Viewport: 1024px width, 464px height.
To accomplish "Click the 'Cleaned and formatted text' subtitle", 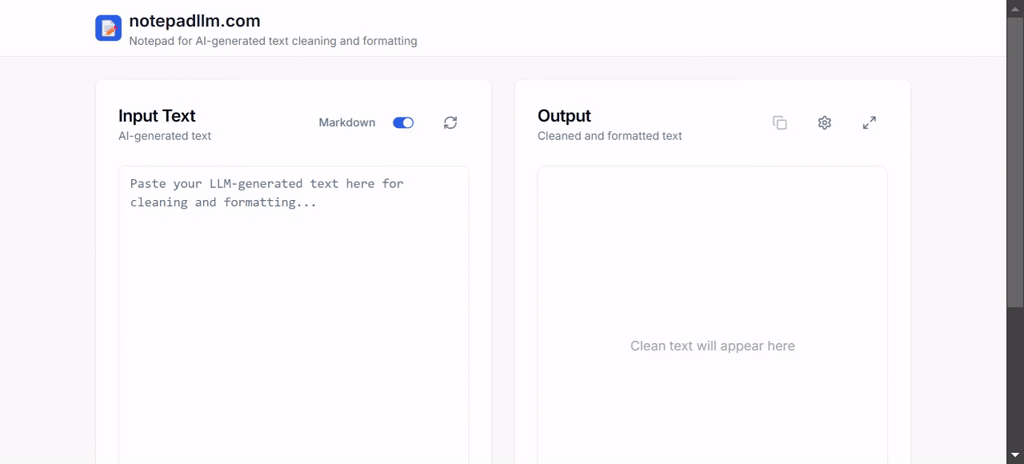I will click(x=610, y=136).
